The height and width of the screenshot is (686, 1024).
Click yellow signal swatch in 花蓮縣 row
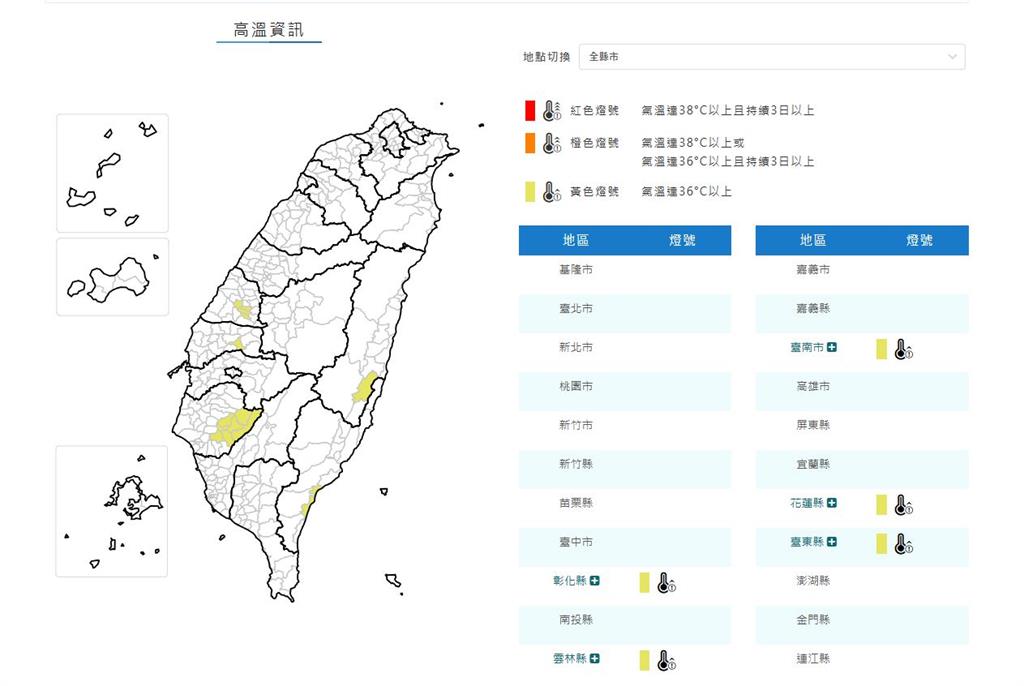tap(882, 504)
